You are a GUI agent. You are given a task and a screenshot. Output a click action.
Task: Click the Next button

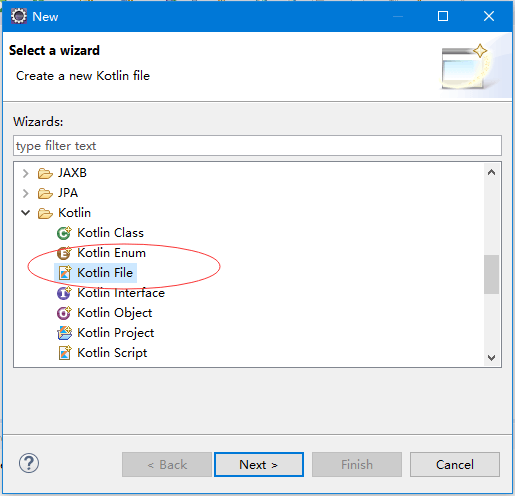tap(259, 464)
